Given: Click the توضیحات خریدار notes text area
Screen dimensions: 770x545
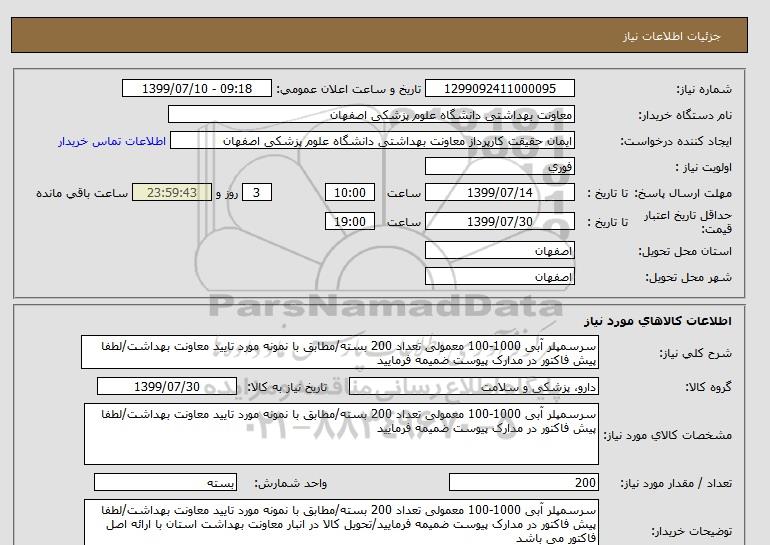Looking at the screenshot, I should 341,523.
